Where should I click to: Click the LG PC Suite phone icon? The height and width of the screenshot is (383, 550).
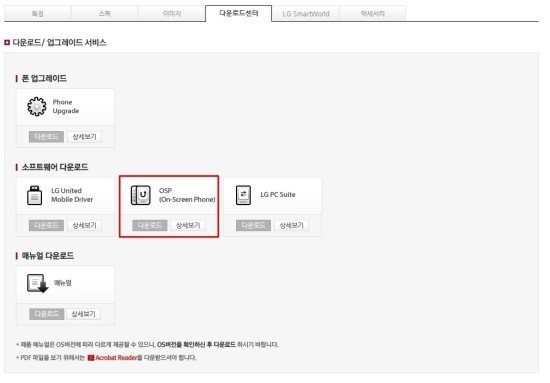[x=243, y=195]
